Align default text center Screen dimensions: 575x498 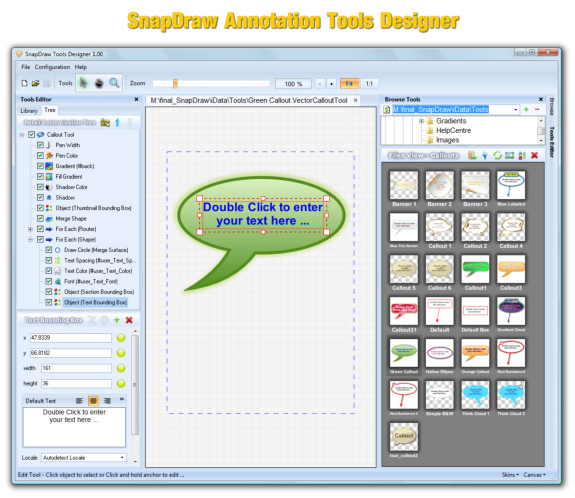(x=94, y=401)
